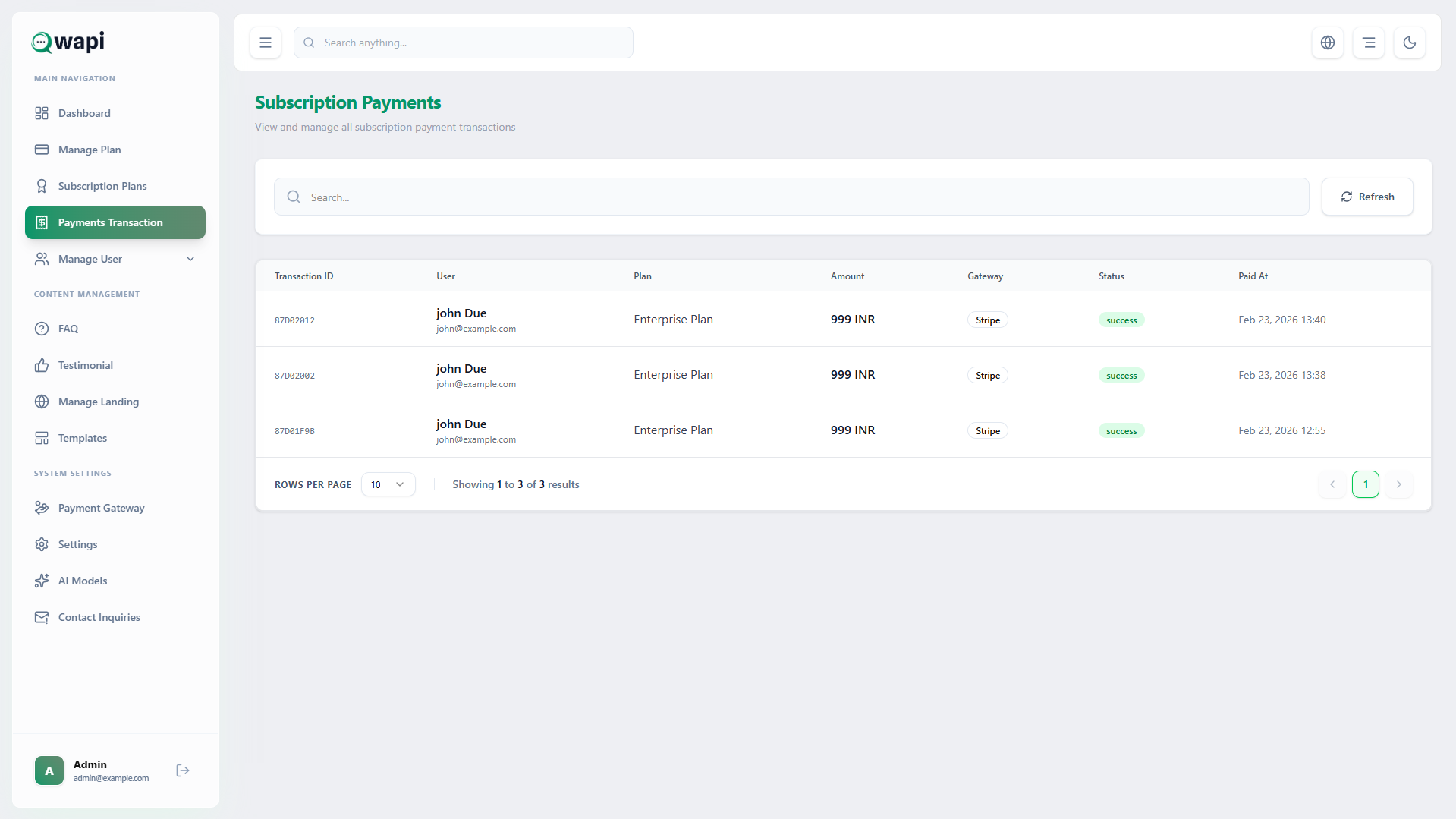1456x819 pixels.
Task: Click the Admin avatar badge
Action: [49, 770]
